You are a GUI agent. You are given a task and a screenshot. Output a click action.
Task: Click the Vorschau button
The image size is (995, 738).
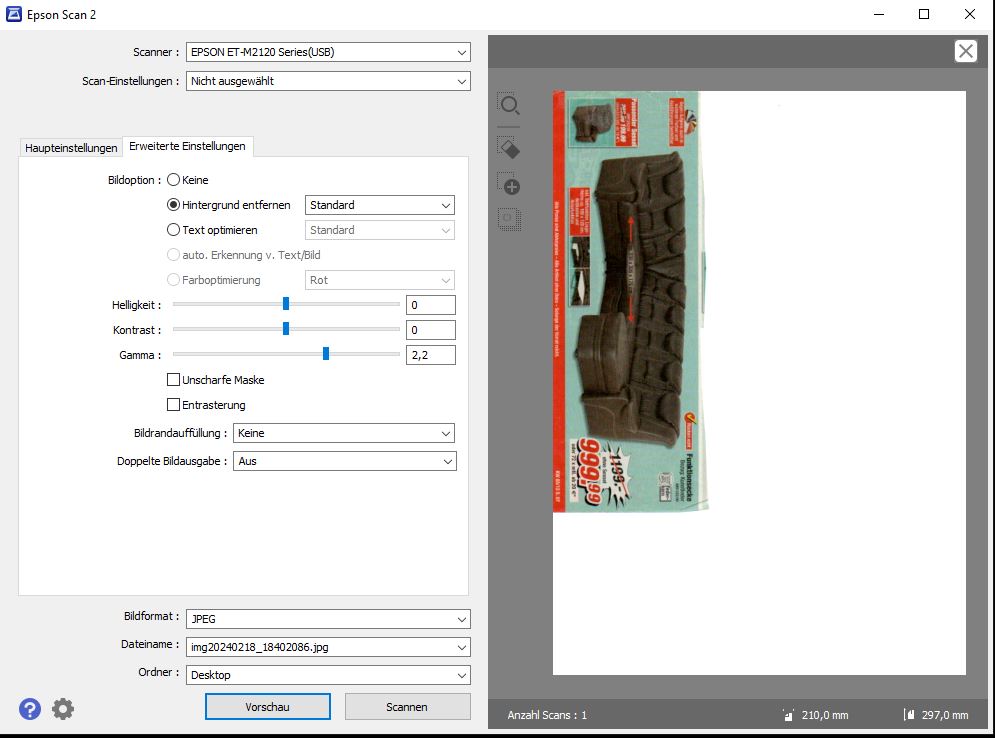pyautogui.click(x=268, y=707)
